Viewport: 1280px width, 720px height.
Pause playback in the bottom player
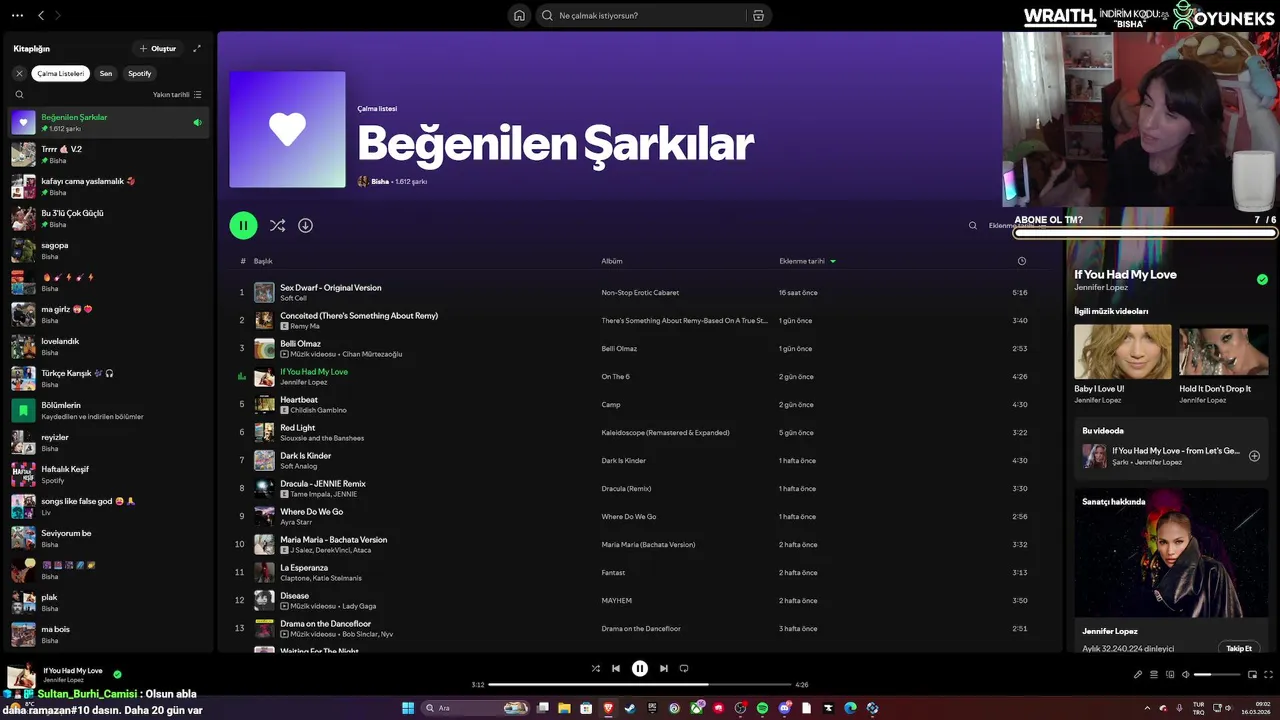pos(640,668)
